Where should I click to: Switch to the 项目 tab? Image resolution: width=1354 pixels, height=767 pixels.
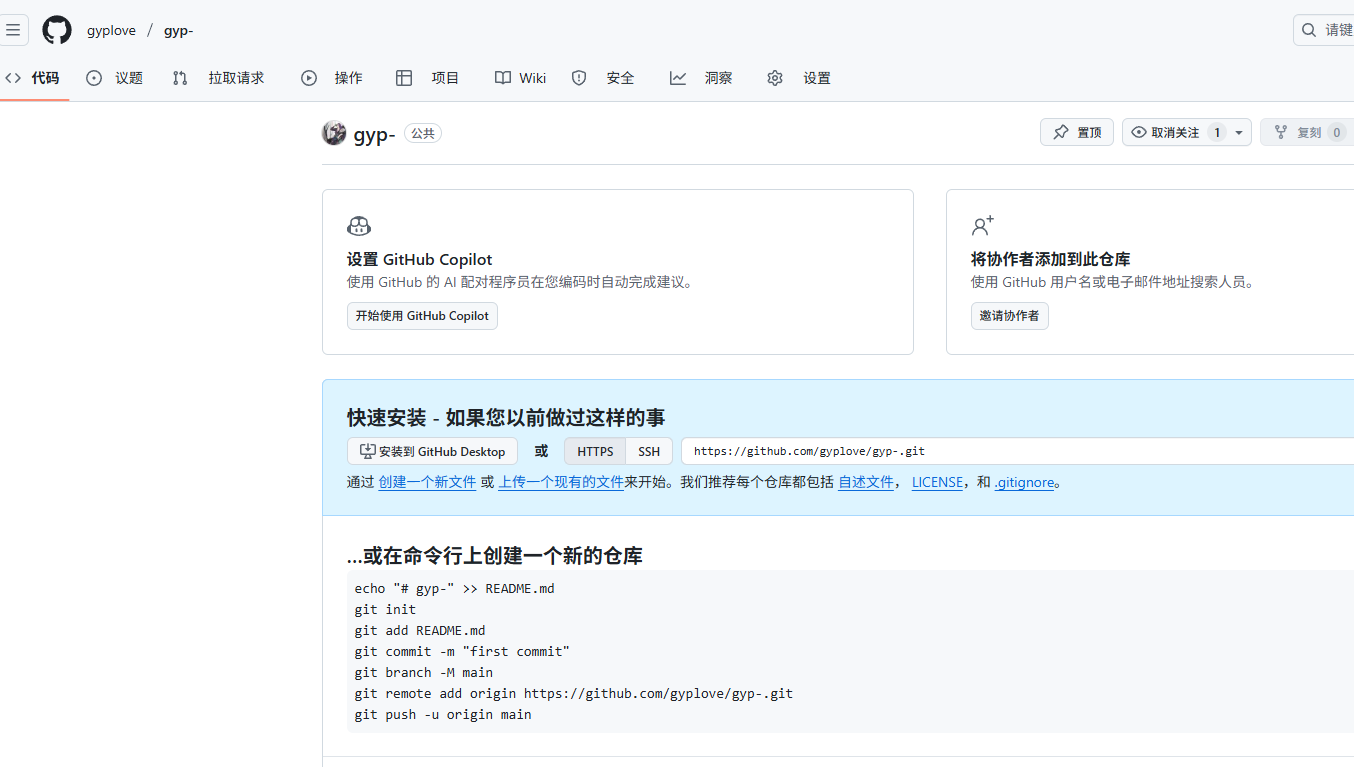[x=428, y=78]
